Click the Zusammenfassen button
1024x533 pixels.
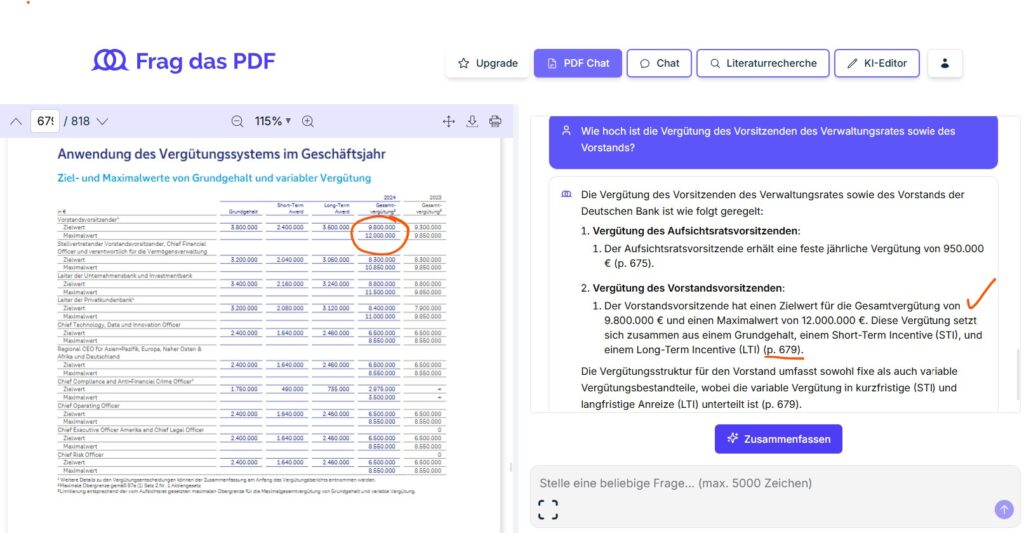coord(778,439)
